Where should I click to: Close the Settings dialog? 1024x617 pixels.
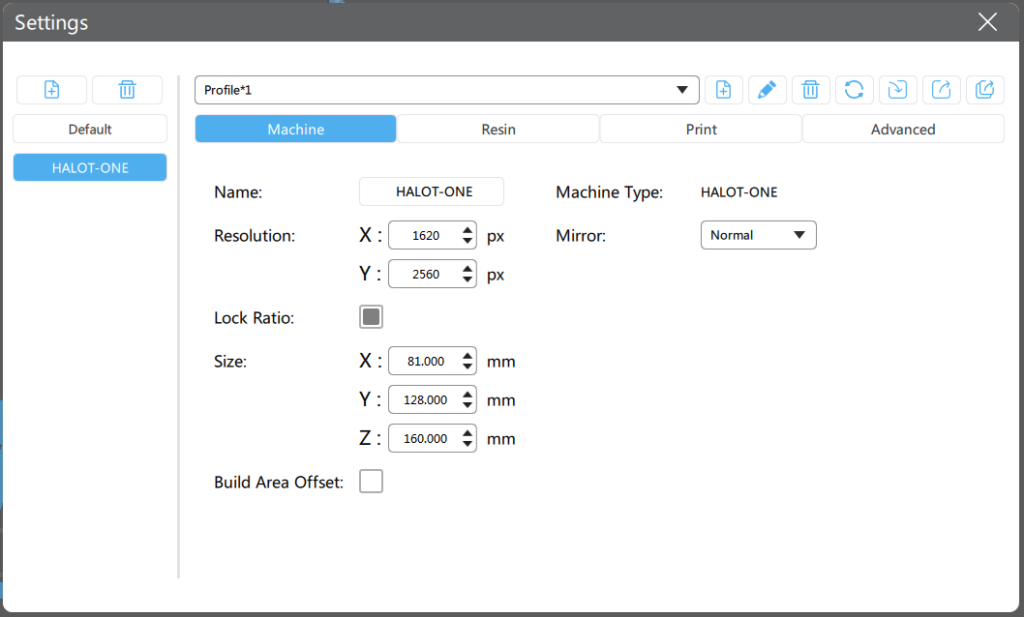[x=987, y=22]
